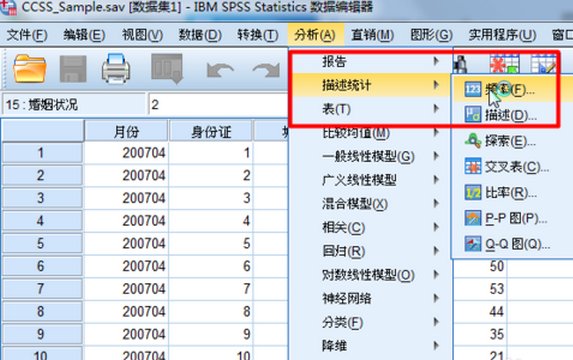This screenshot has width=573, height=360.
Task: Click the Q-Q plot icon
Action: 473,244
